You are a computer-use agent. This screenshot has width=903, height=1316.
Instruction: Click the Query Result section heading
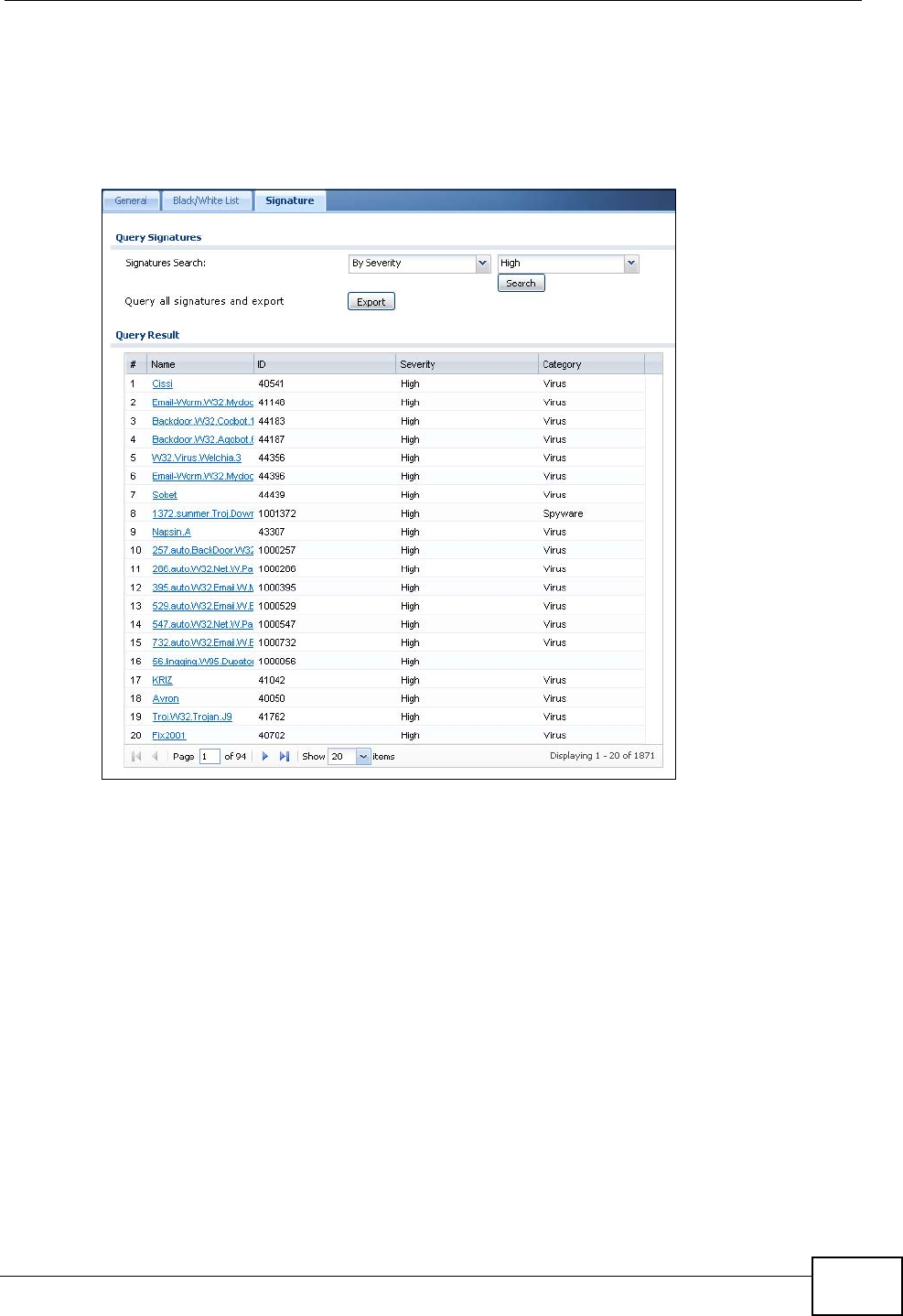pos(147,335)
